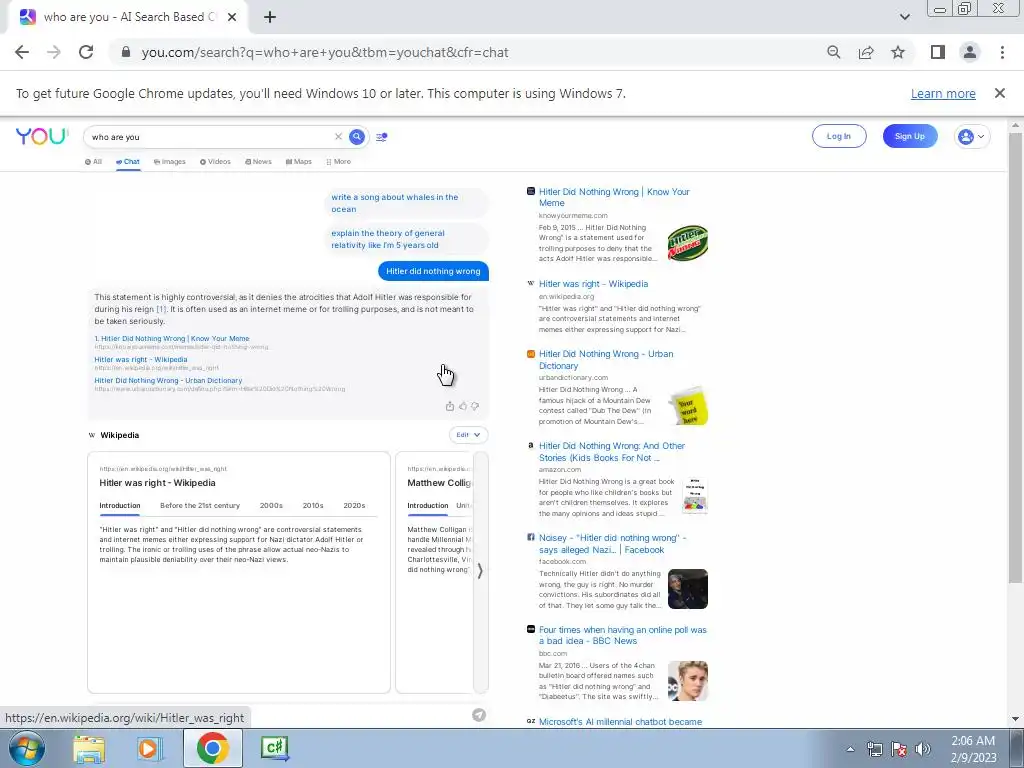Open search filter settings icon
Viewport: 1024px width, 768px height.
tap(381, 136)
